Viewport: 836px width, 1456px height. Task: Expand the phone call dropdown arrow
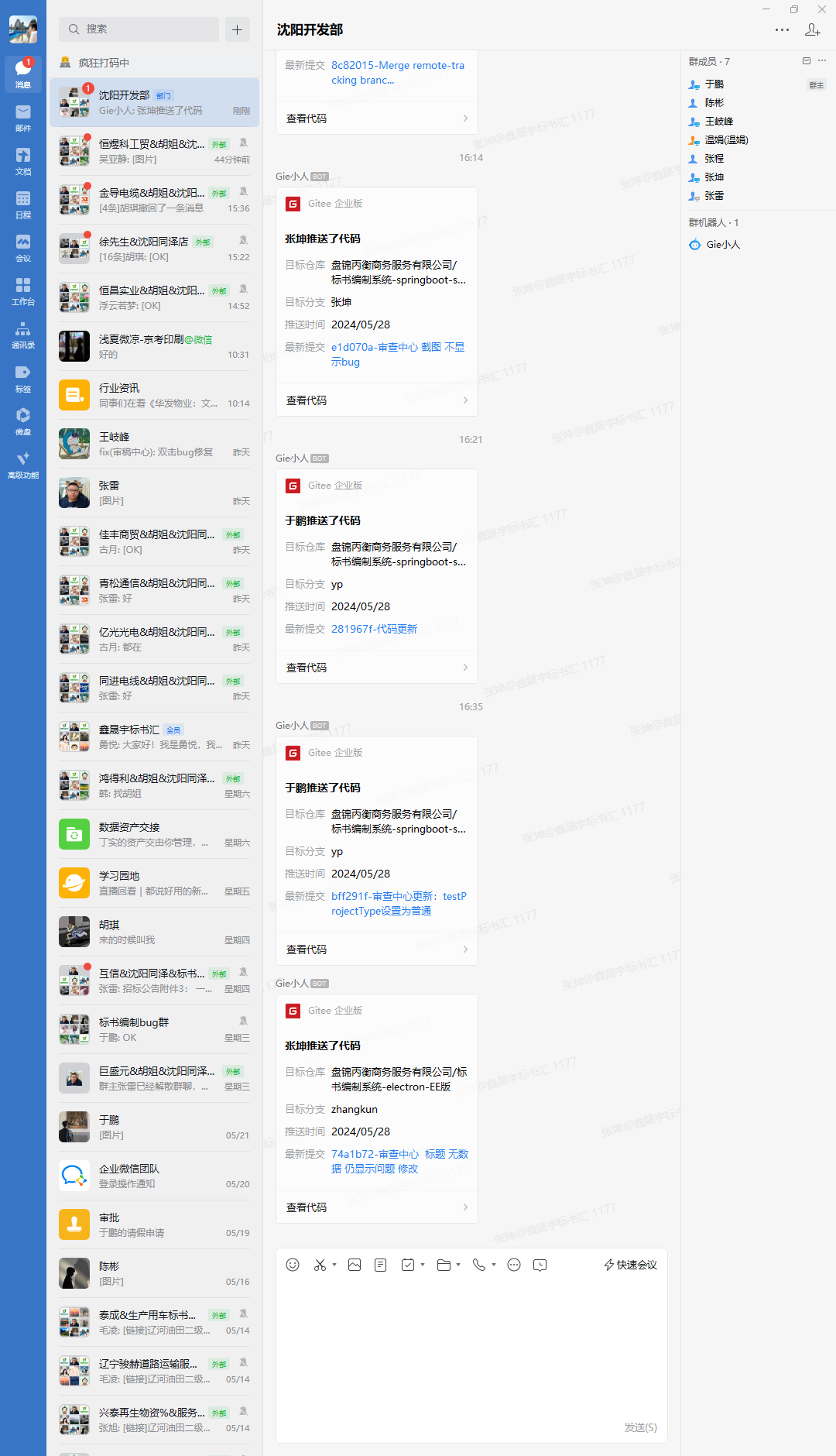tap(494, 1265)
